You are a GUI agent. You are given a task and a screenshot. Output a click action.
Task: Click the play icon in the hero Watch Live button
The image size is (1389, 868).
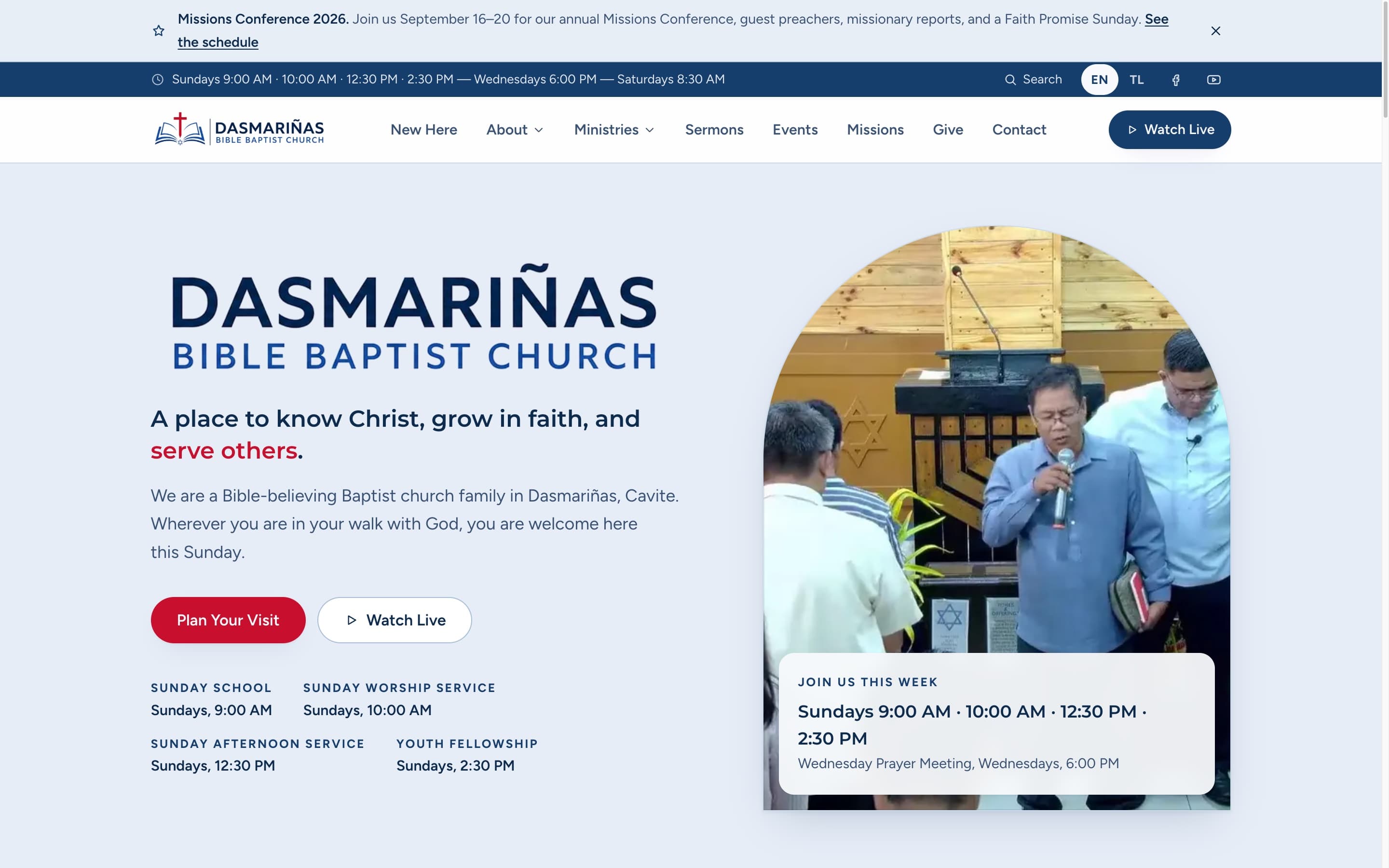pyautogui.click(x=352, y=620)
